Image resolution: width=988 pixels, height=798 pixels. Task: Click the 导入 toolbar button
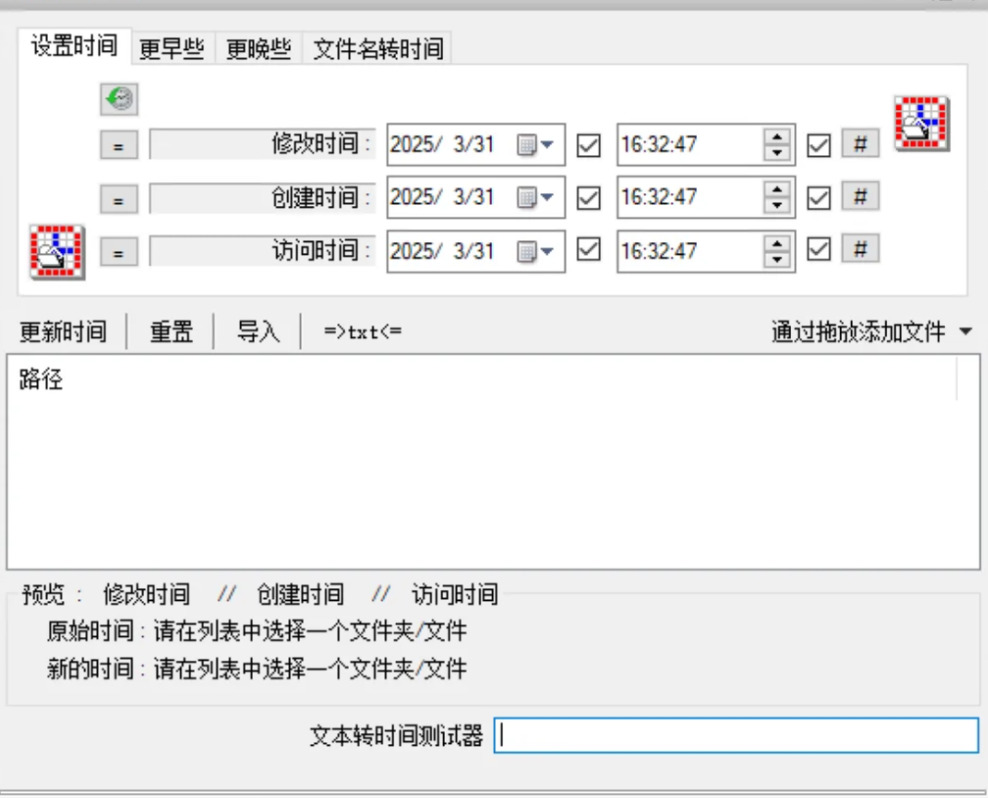click(258, 332)
